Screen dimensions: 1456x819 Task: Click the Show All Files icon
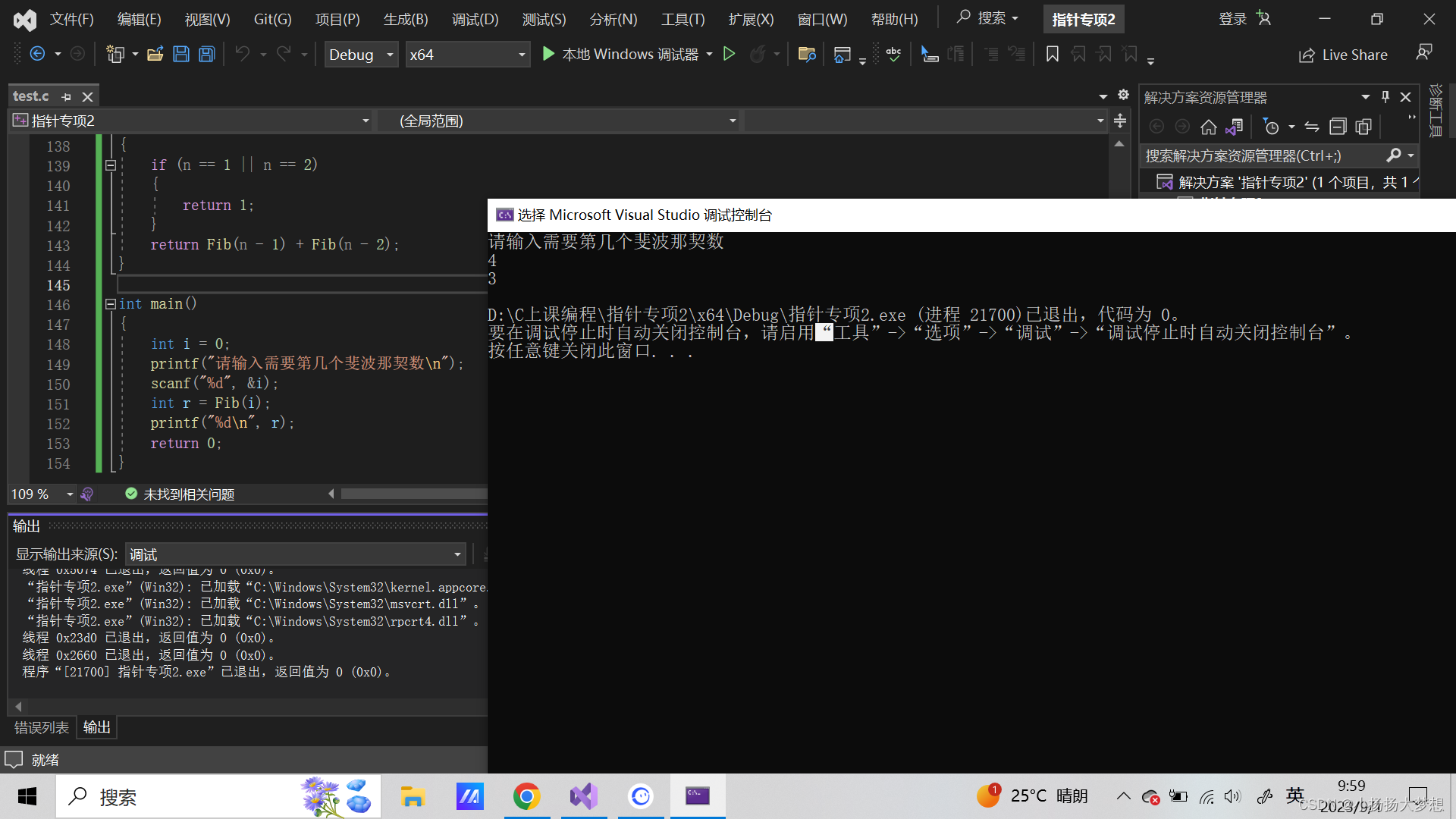tap(1363, 127)
